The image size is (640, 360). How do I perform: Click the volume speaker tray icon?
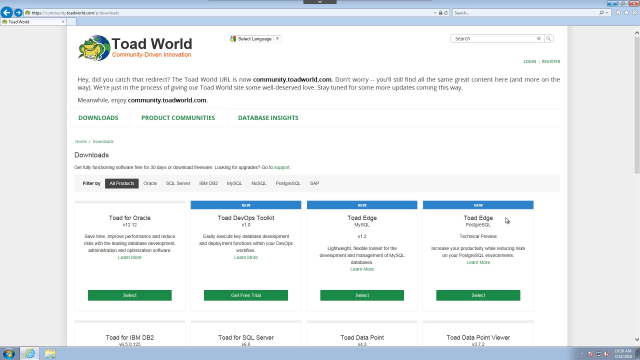click(607, 354)
